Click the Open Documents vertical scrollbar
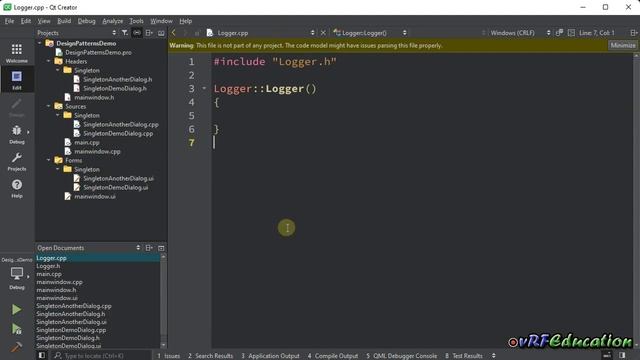 click(163, 301)
